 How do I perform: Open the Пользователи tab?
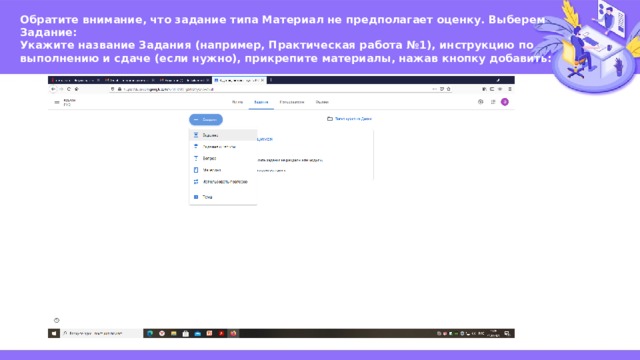tap(292, 102)
